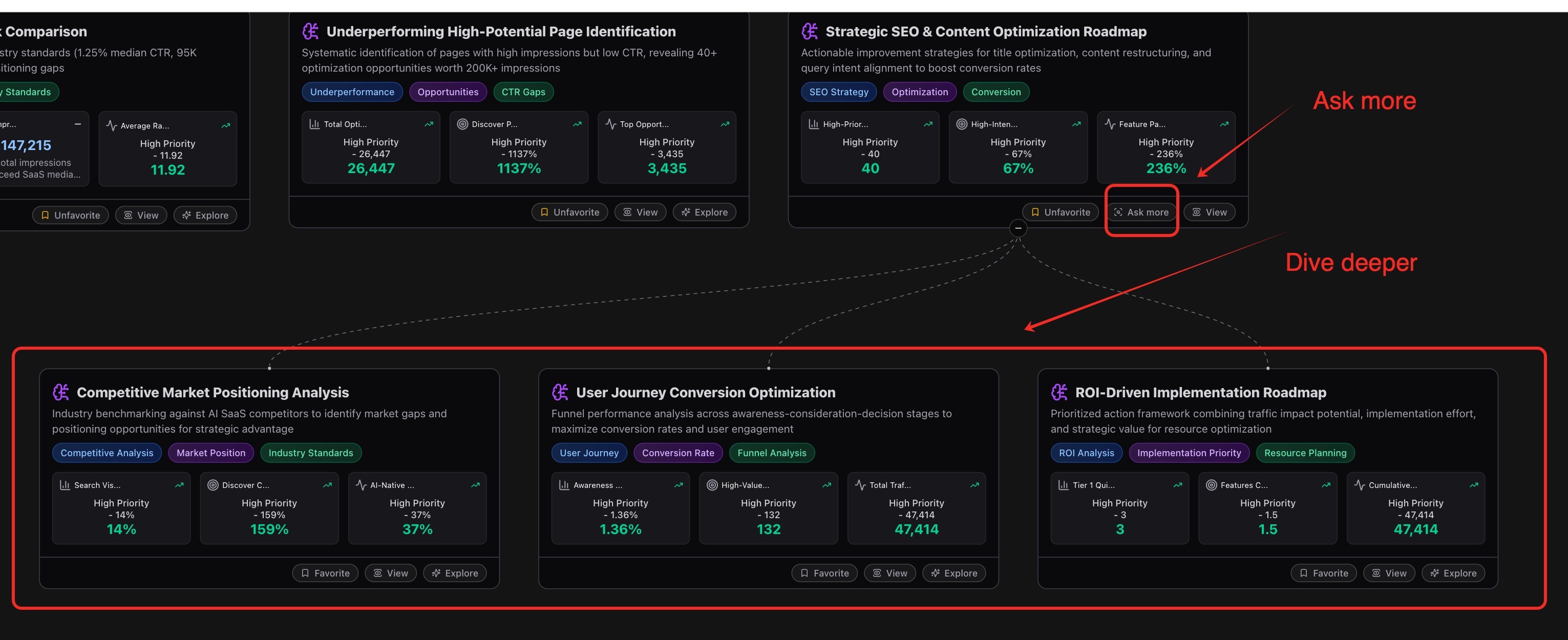Select the Opportunities tag
The width and height of the screenshot is (1568, 640).
[448, 92]
